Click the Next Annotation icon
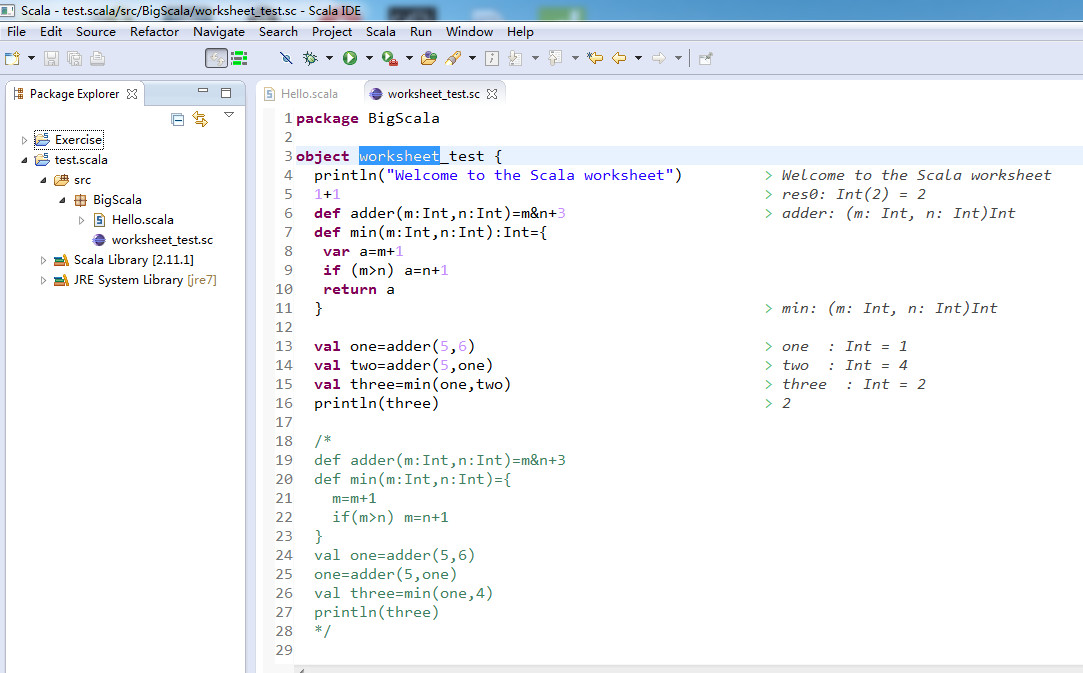 pos(515,59)
